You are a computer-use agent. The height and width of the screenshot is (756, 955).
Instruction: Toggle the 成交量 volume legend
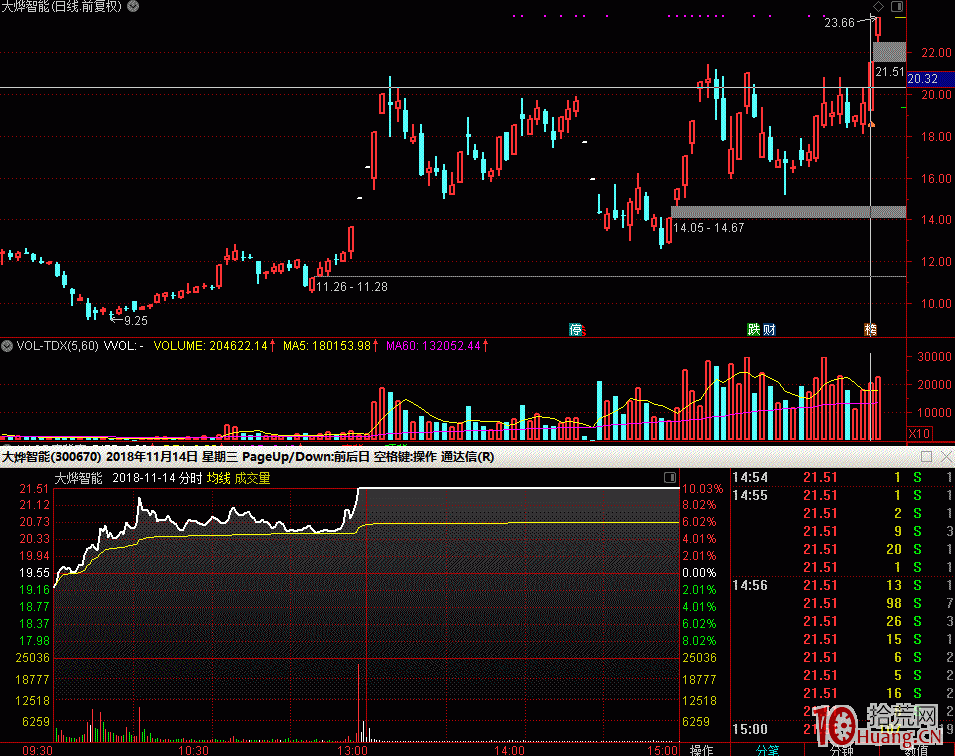coord(253,479)
